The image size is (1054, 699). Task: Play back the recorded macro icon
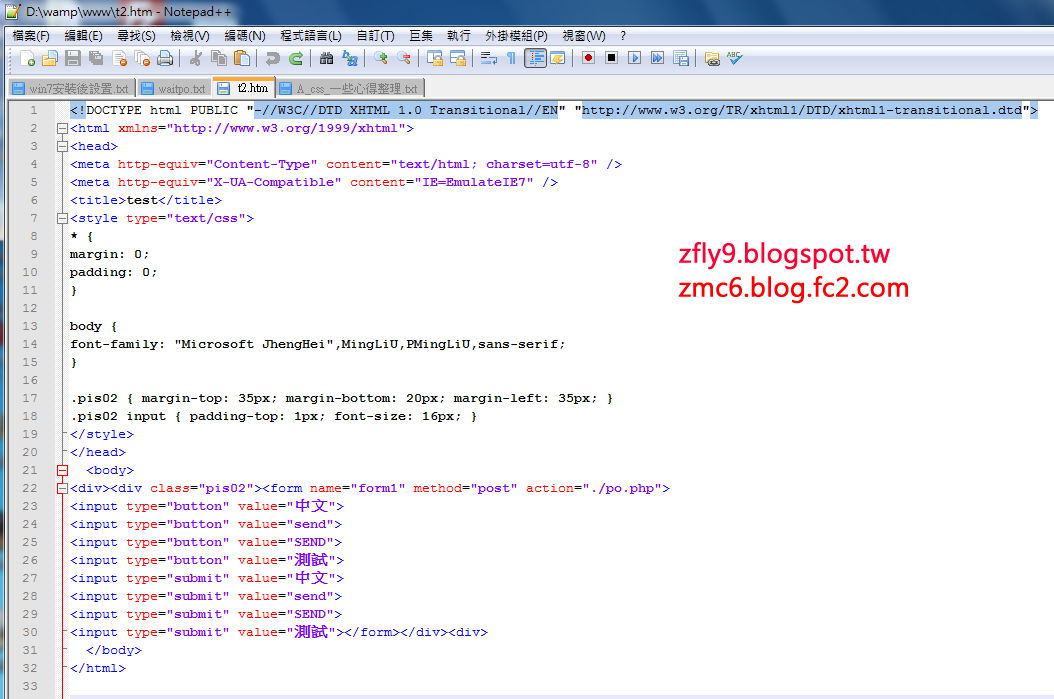(634, 58)
